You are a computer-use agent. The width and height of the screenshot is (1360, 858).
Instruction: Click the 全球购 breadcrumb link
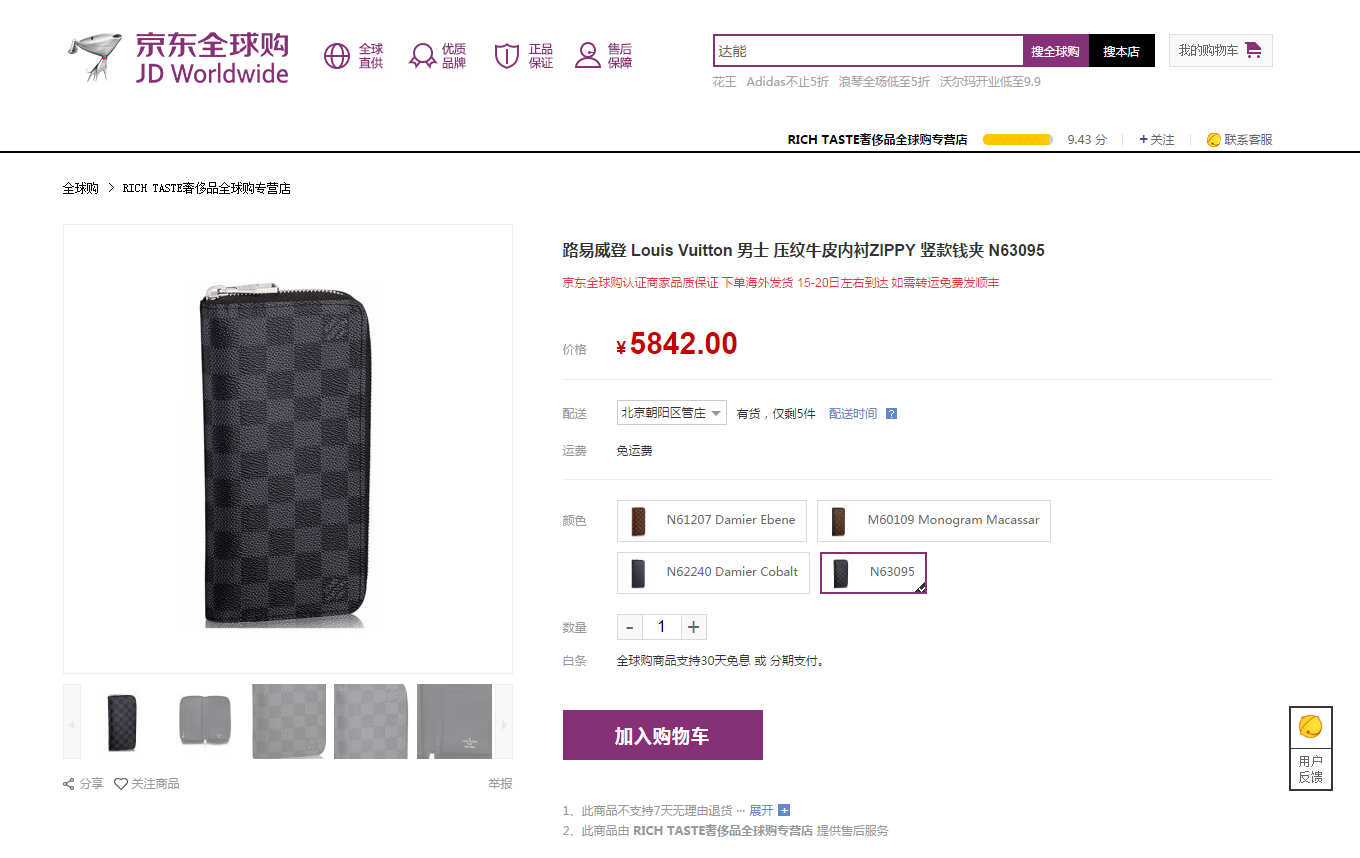click(x=80, y=188)
